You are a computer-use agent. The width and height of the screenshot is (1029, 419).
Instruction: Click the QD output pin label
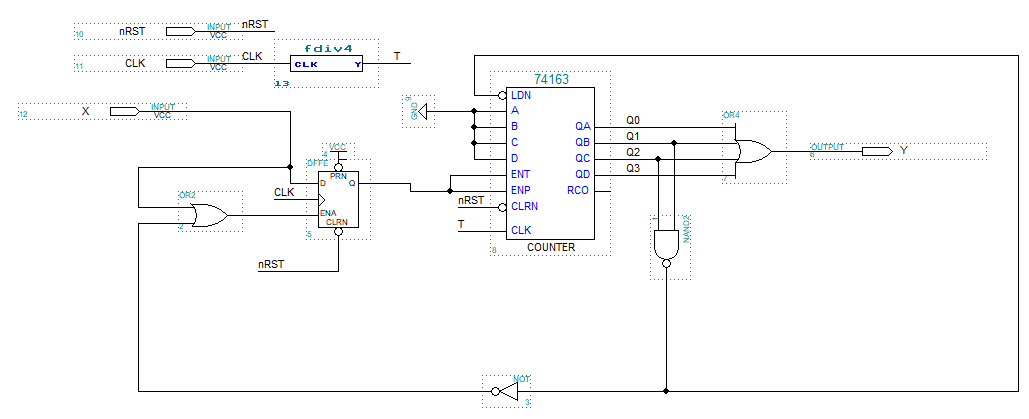coord(583,175)
